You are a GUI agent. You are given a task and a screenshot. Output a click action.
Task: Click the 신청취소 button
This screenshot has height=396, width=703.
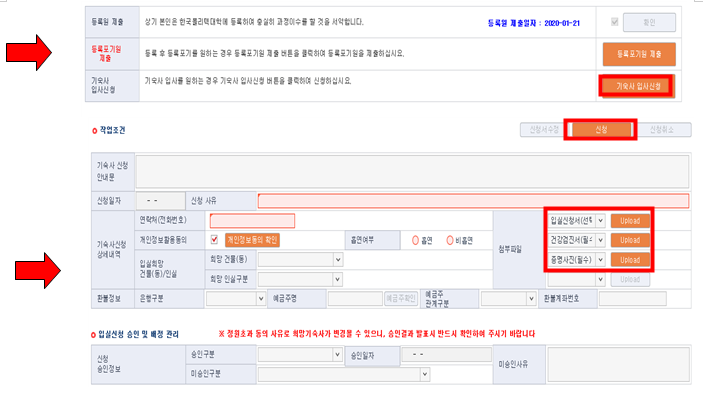click(x=663, y=130)
